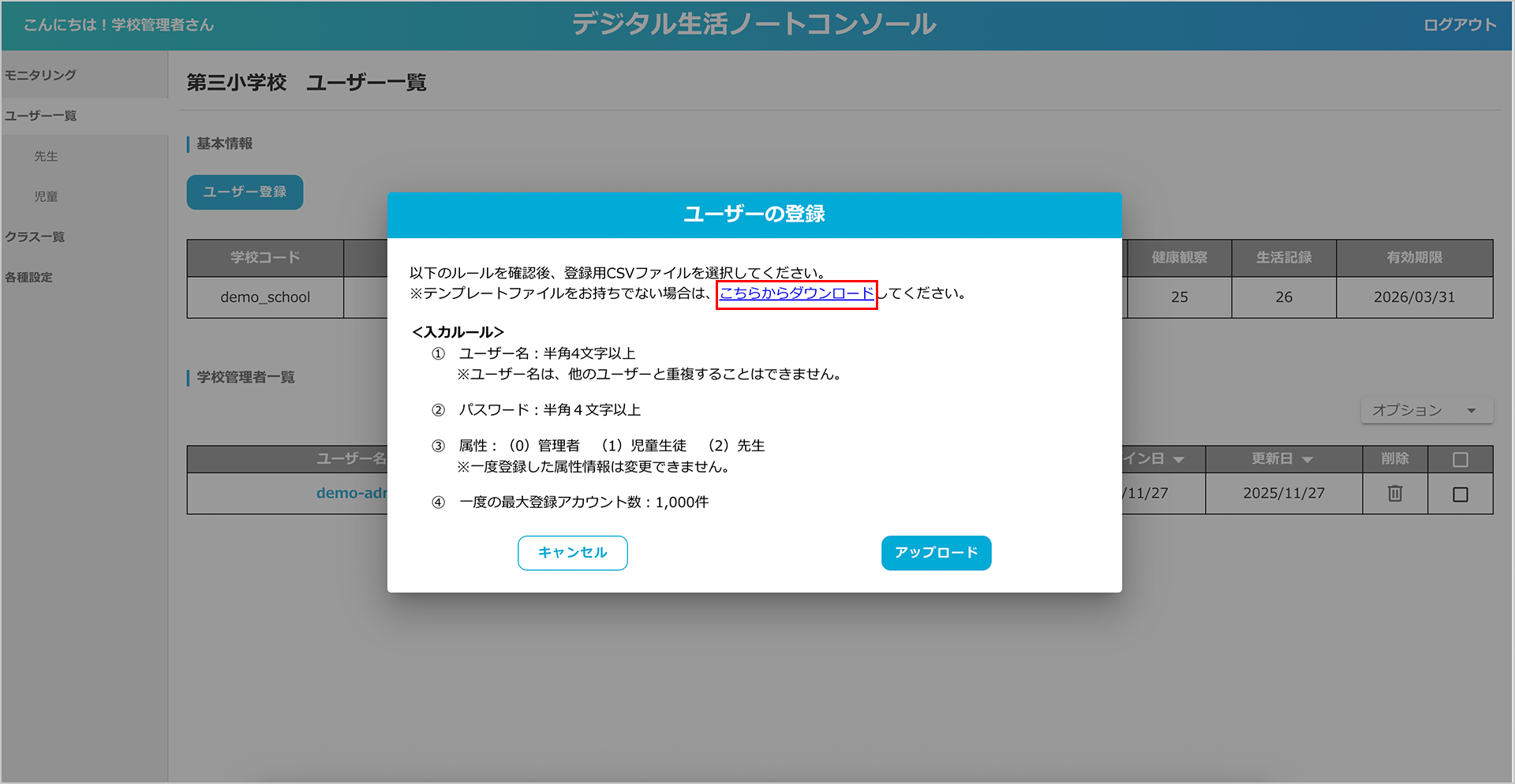Toggle the header select-all checkbox
Screen dimensions: 1515x784
(x=1460, y=459)
